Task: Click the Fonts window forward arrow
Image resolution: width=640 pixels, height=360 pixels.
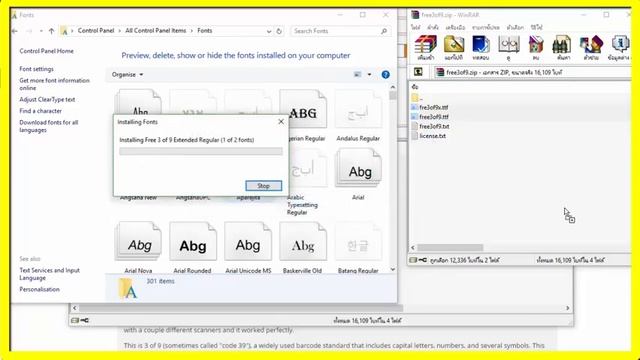Action: pos(29,31)
